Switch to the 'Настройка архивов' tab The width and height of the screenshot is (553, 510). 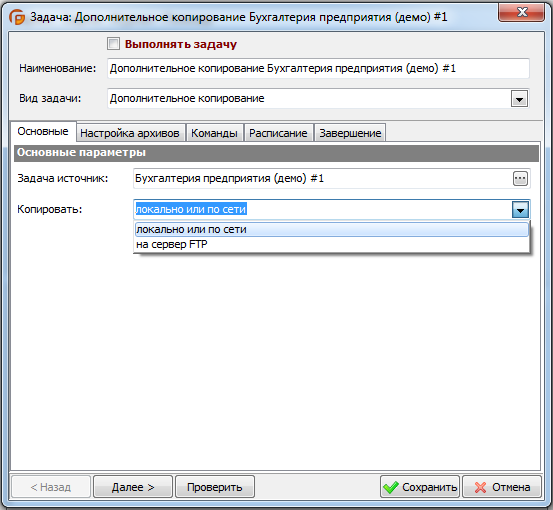pyautogui.click(x=130, y=133)
